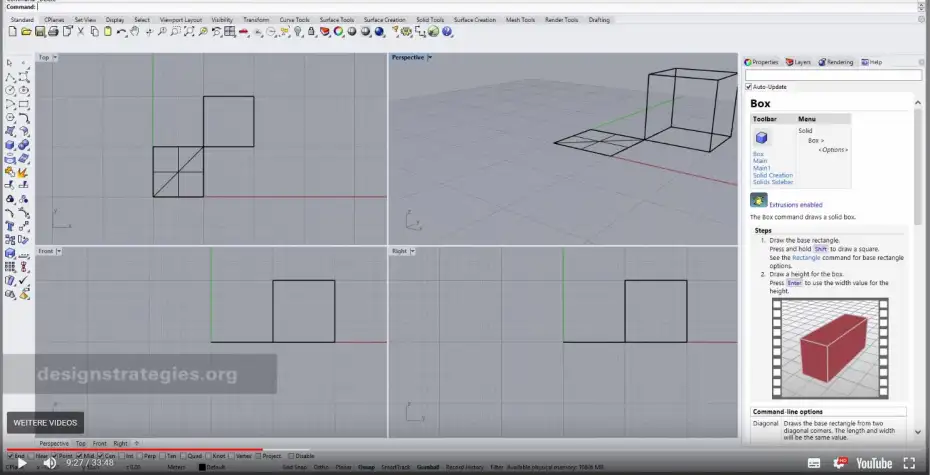This screenshot has height=475, width=930.
Task: Switch to the Layers panel tab
Action: 798,62
